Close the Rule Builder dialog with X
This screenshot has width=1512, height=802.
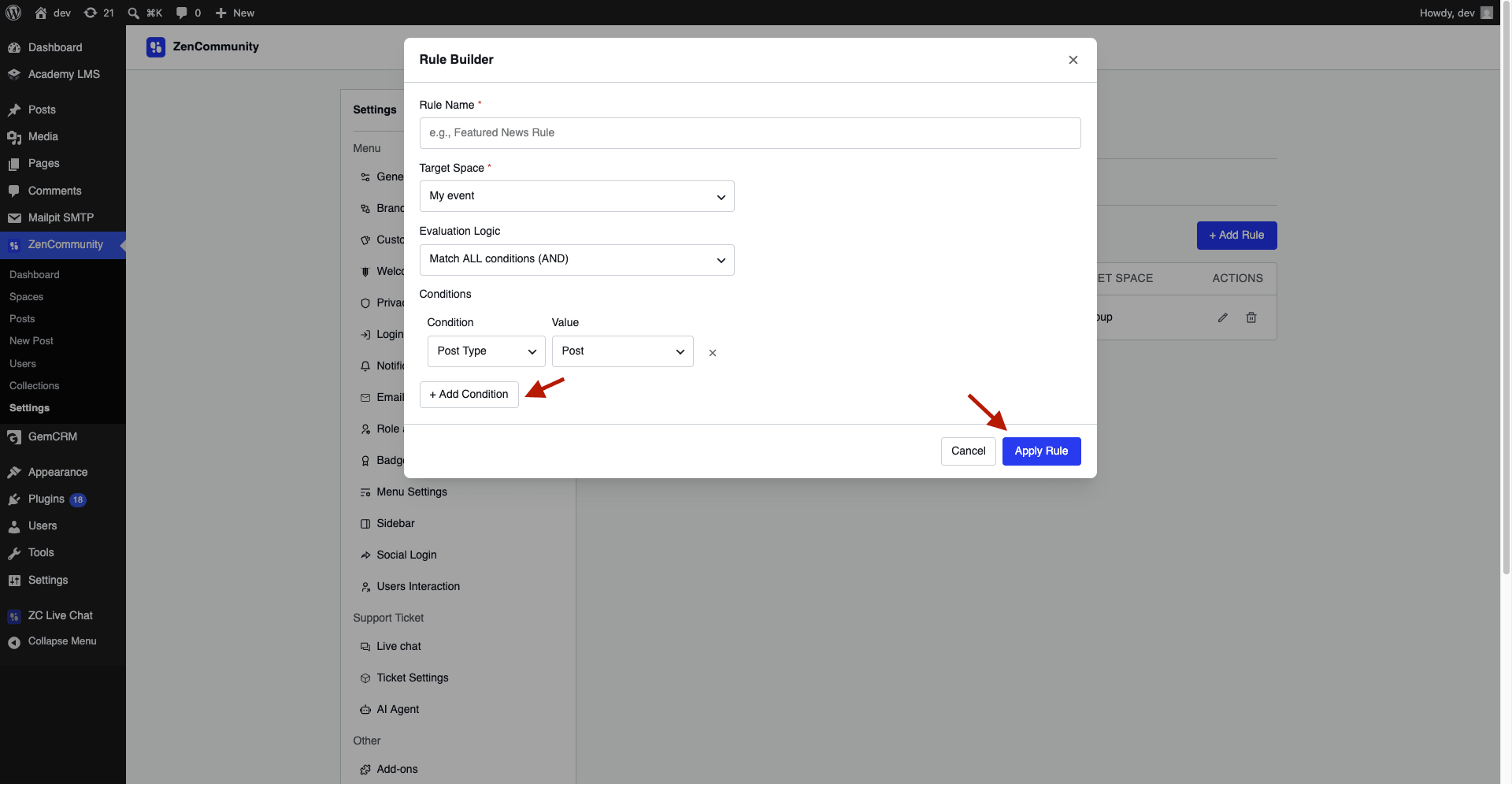coord(1073,60)
